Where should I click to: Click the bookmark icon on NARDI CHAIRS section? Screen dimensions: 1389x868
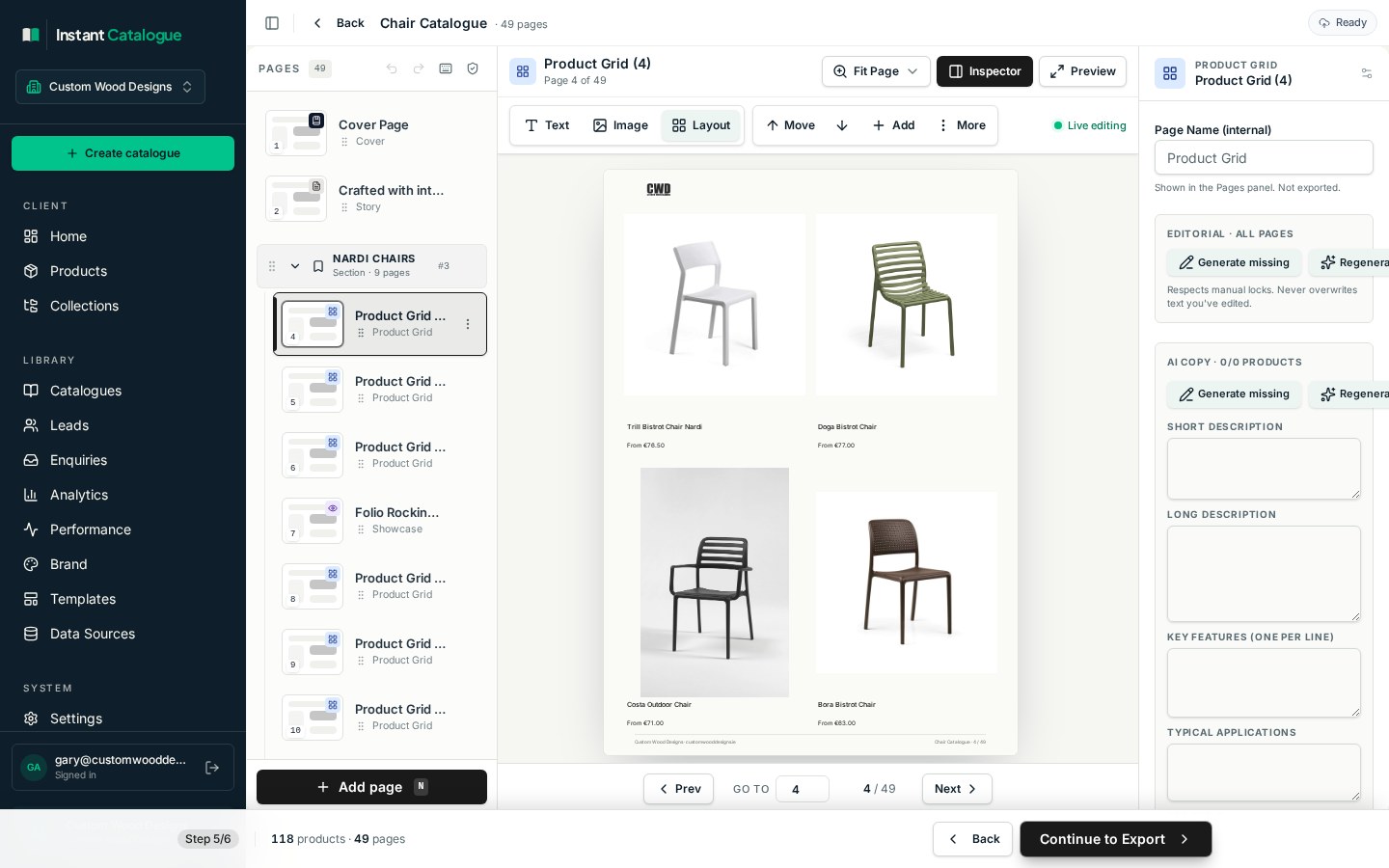click(318, 266)
